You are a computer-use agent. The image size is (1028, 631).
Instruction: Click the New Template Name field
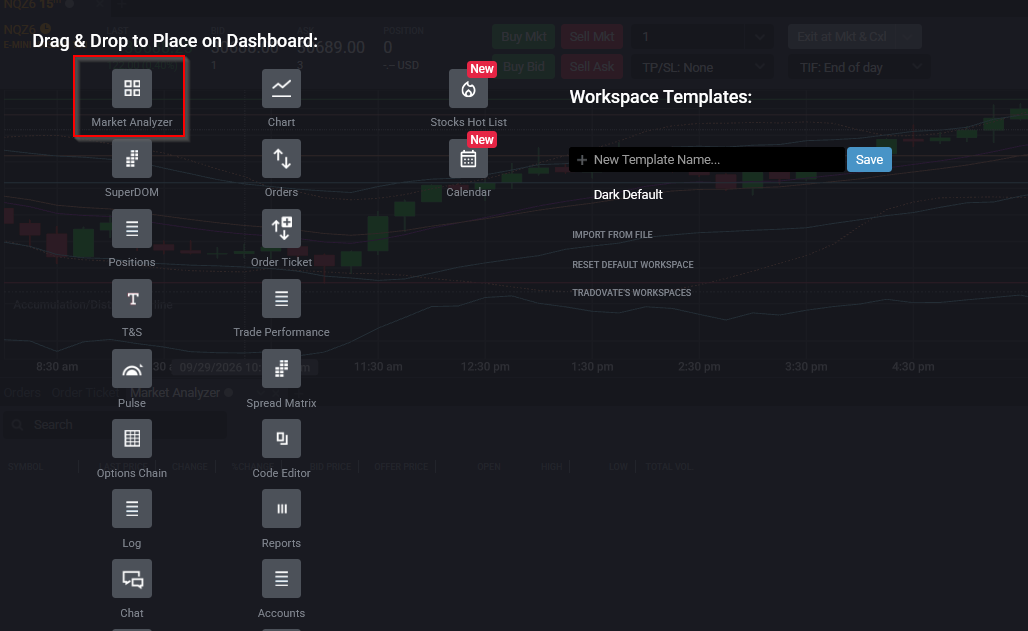[x=707, y=159]
